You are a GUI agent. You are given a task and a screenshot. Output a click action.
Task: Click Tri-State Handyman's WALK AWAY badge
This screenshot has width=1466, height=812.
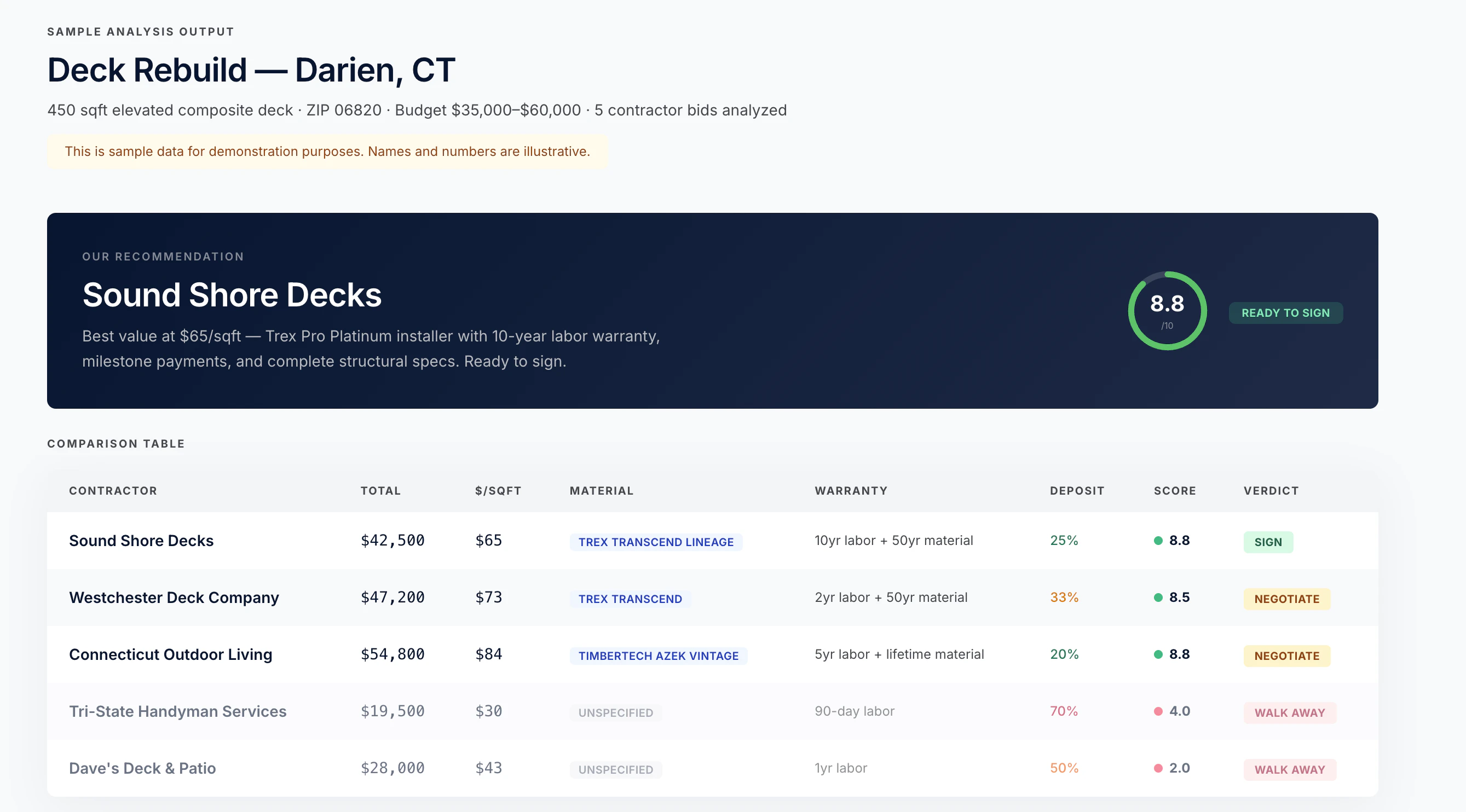point(1289,712)
